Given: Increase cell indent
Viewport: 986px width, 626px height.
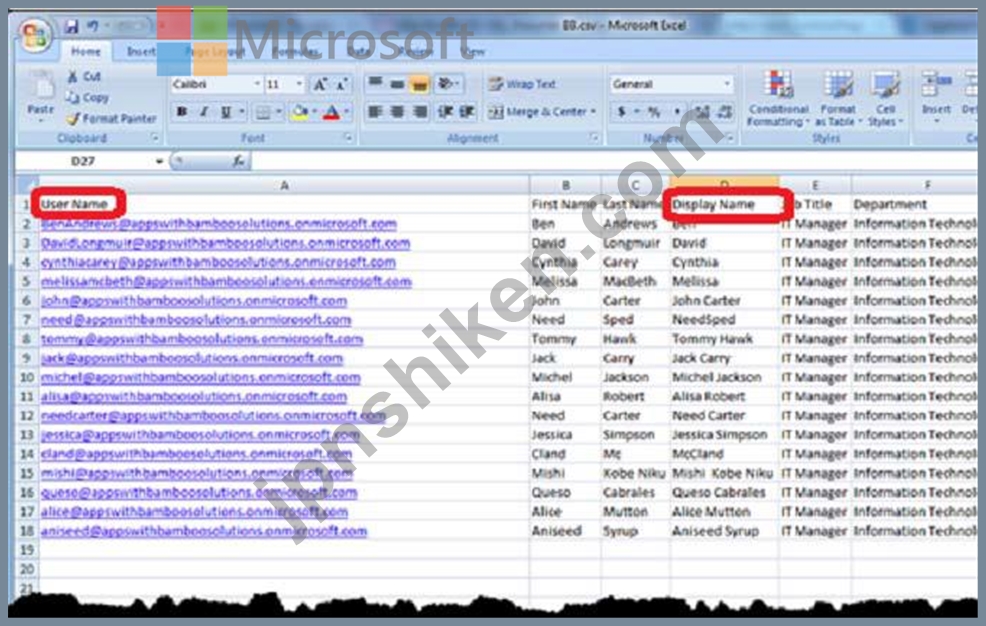Looking at the screenshot, I should (x=467, y=112).
